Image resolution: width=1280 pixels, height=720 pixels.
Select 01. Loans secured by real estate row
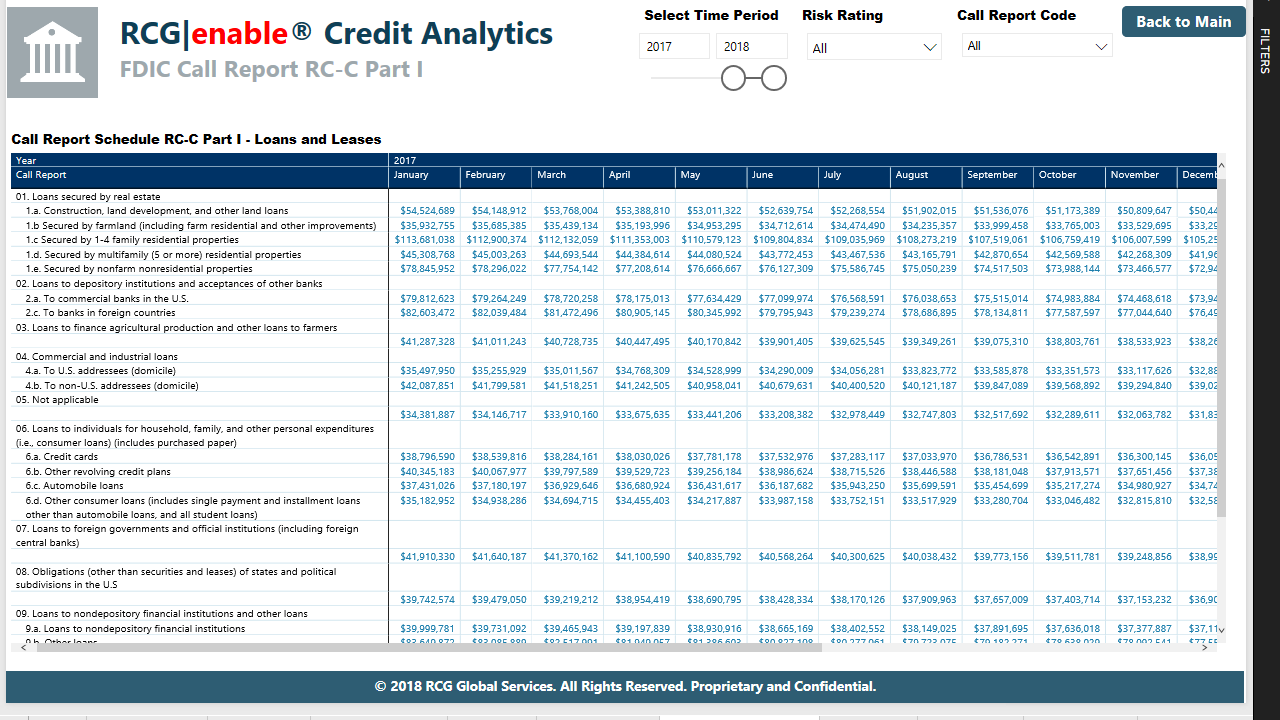(x=88, y=197)
